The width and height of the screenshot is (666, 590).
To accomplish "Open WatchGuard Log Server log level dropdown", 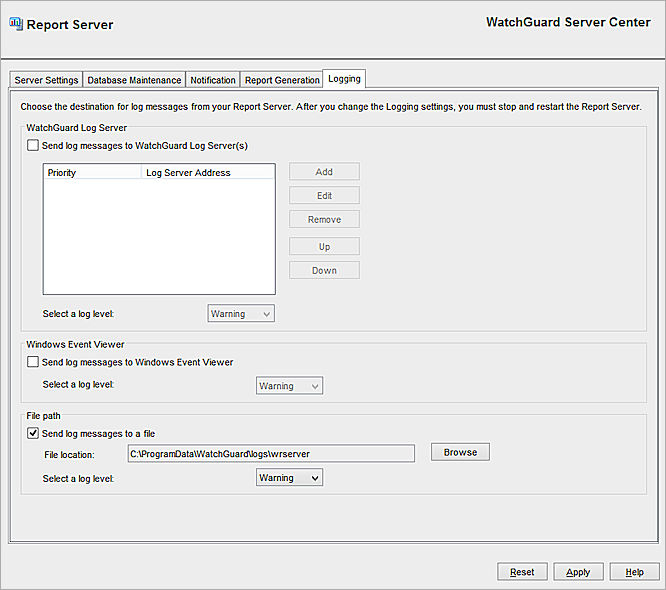I will pyautogui.click(x=241, y=314).
